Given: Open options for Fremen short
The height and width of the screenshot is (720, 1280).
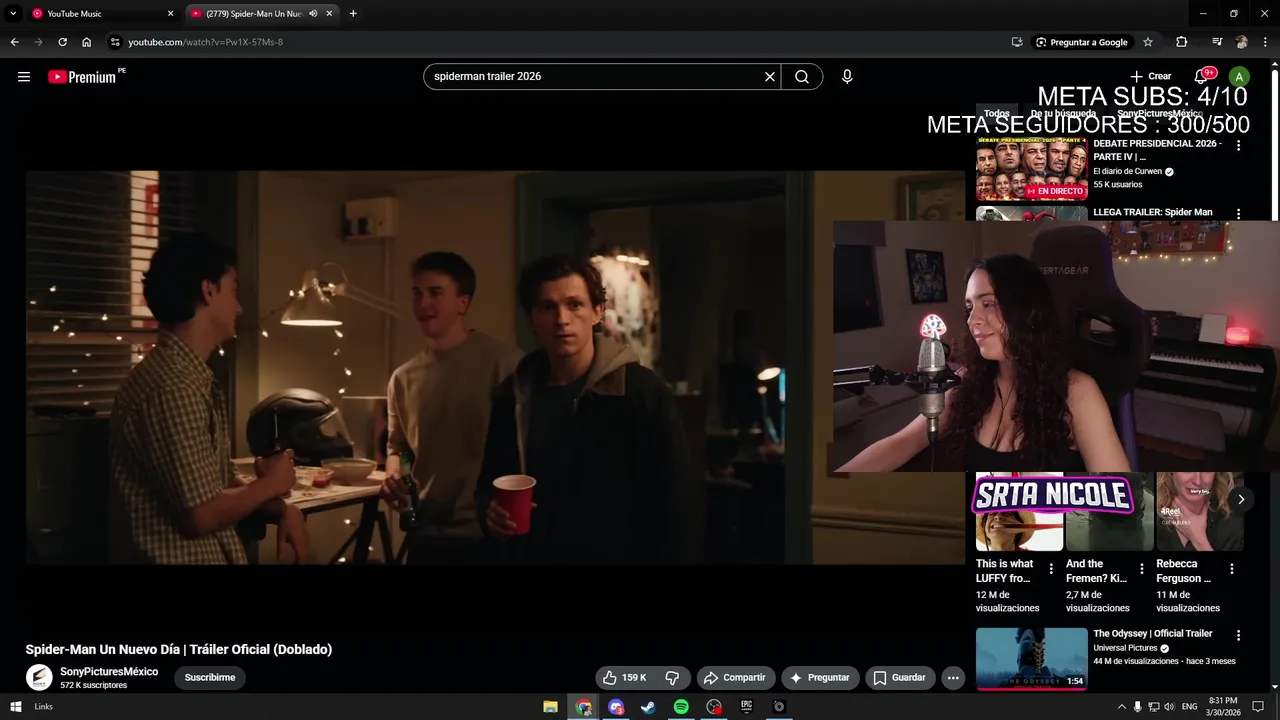Looking at the screenshot, I should 1141,569.
